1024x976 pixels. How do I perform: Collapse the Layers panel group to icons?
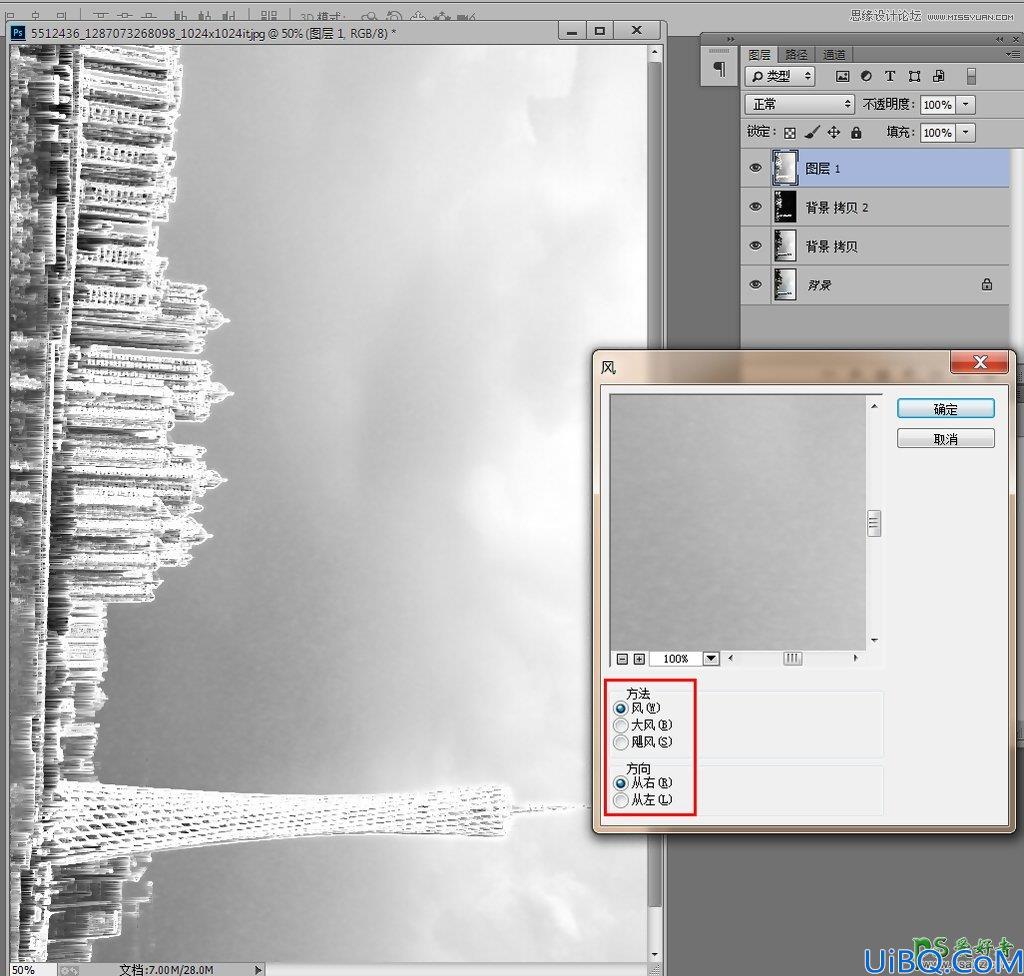[999, 40]
